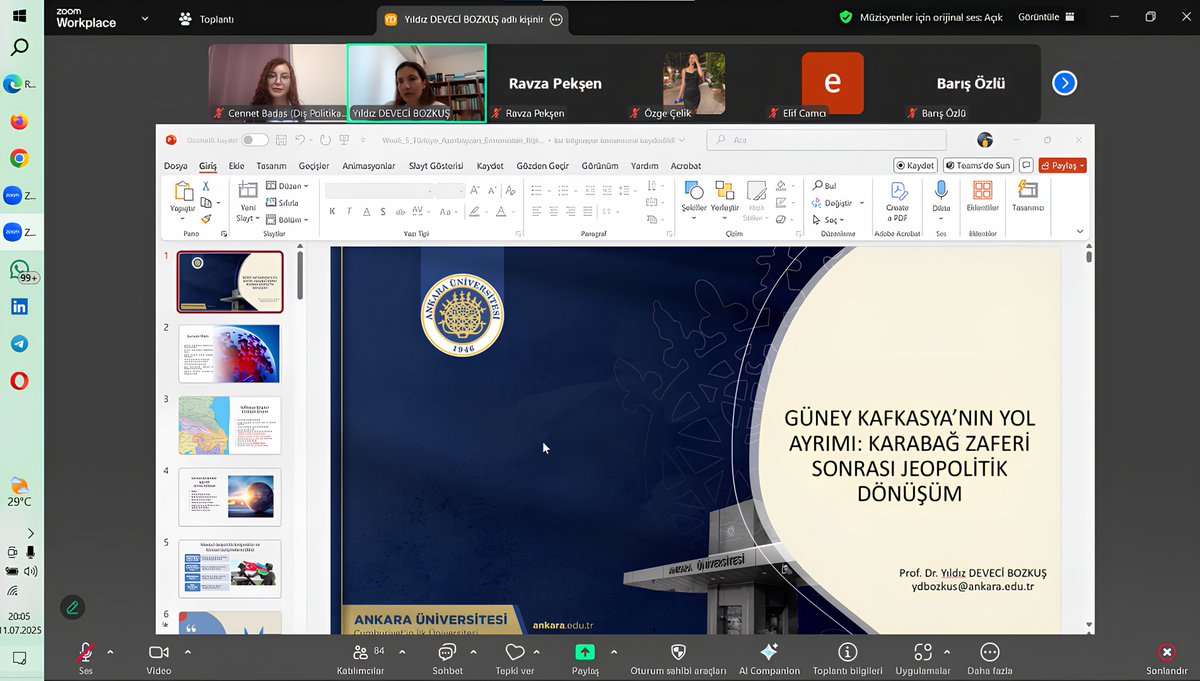Open the Seç select dropdown
Viewport: 1200px width, 681px height.
829,219
